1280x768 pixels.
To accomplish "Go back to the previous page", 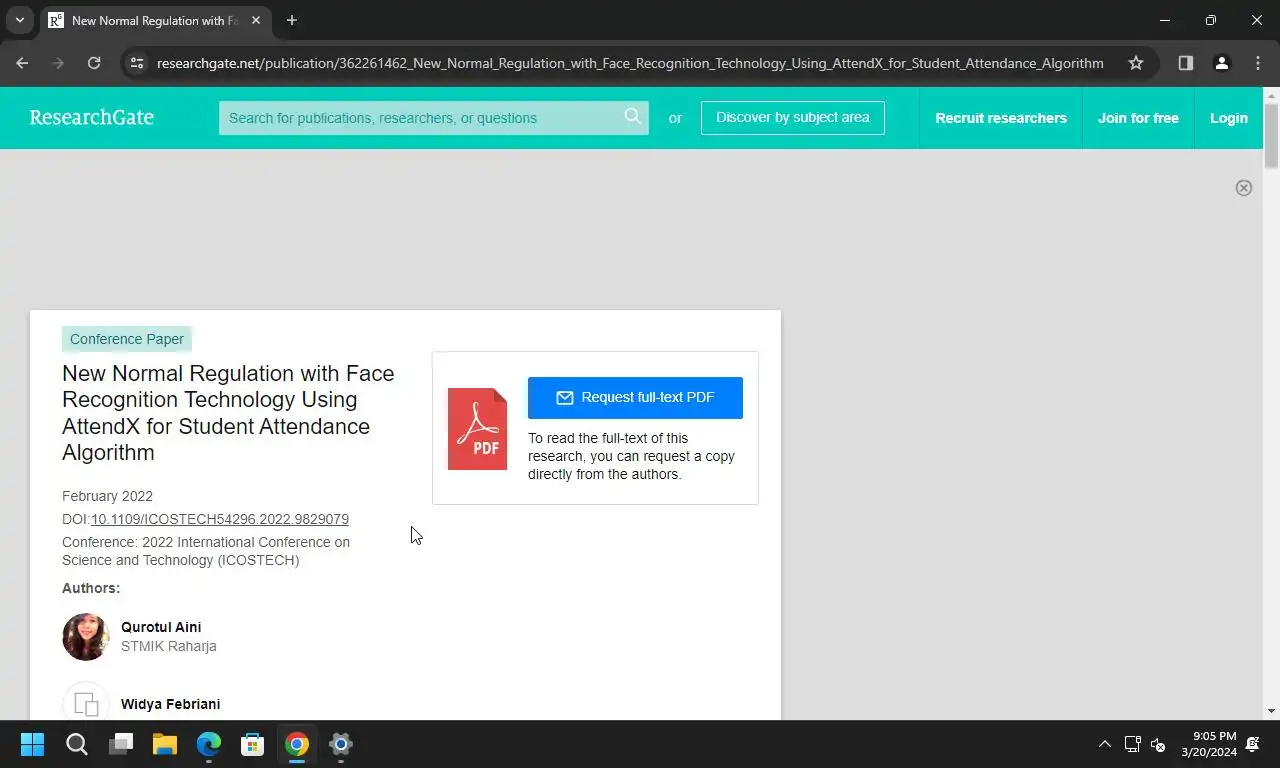I will pos(22,63).
